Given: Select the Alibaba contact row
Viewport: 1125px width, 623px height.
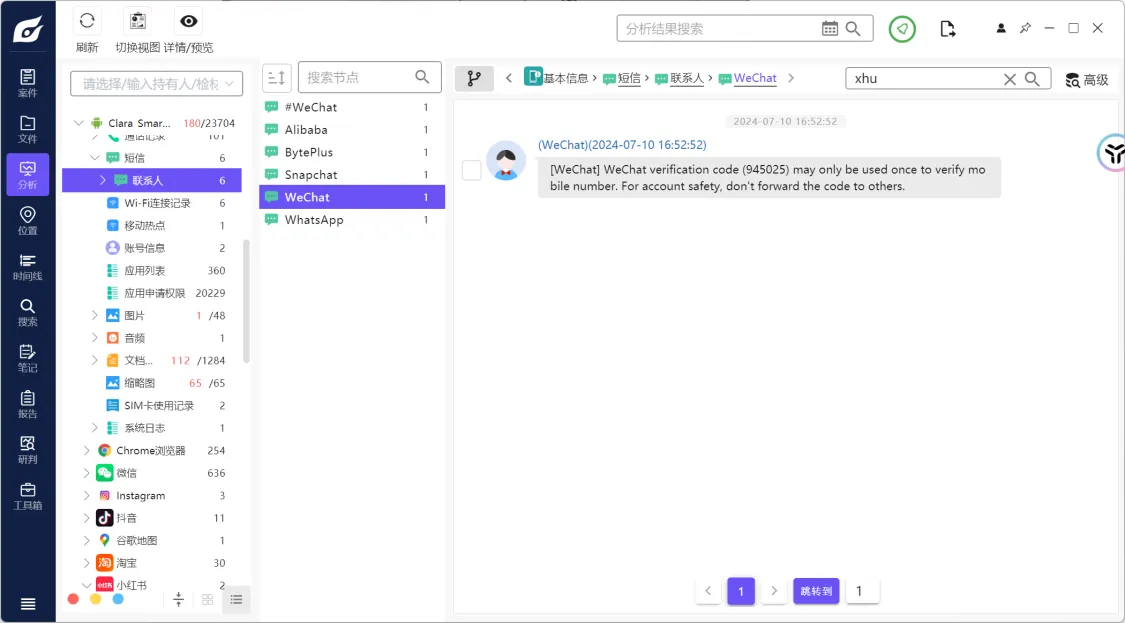Looking at the screenshot, I should 352,130.
